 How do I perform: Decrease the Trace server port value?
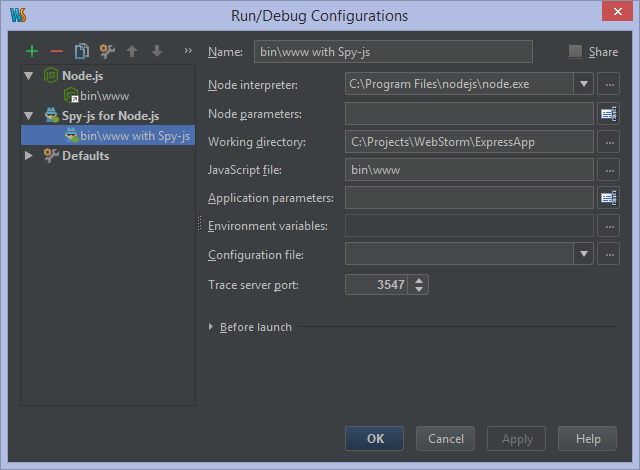tap(419, 289)
